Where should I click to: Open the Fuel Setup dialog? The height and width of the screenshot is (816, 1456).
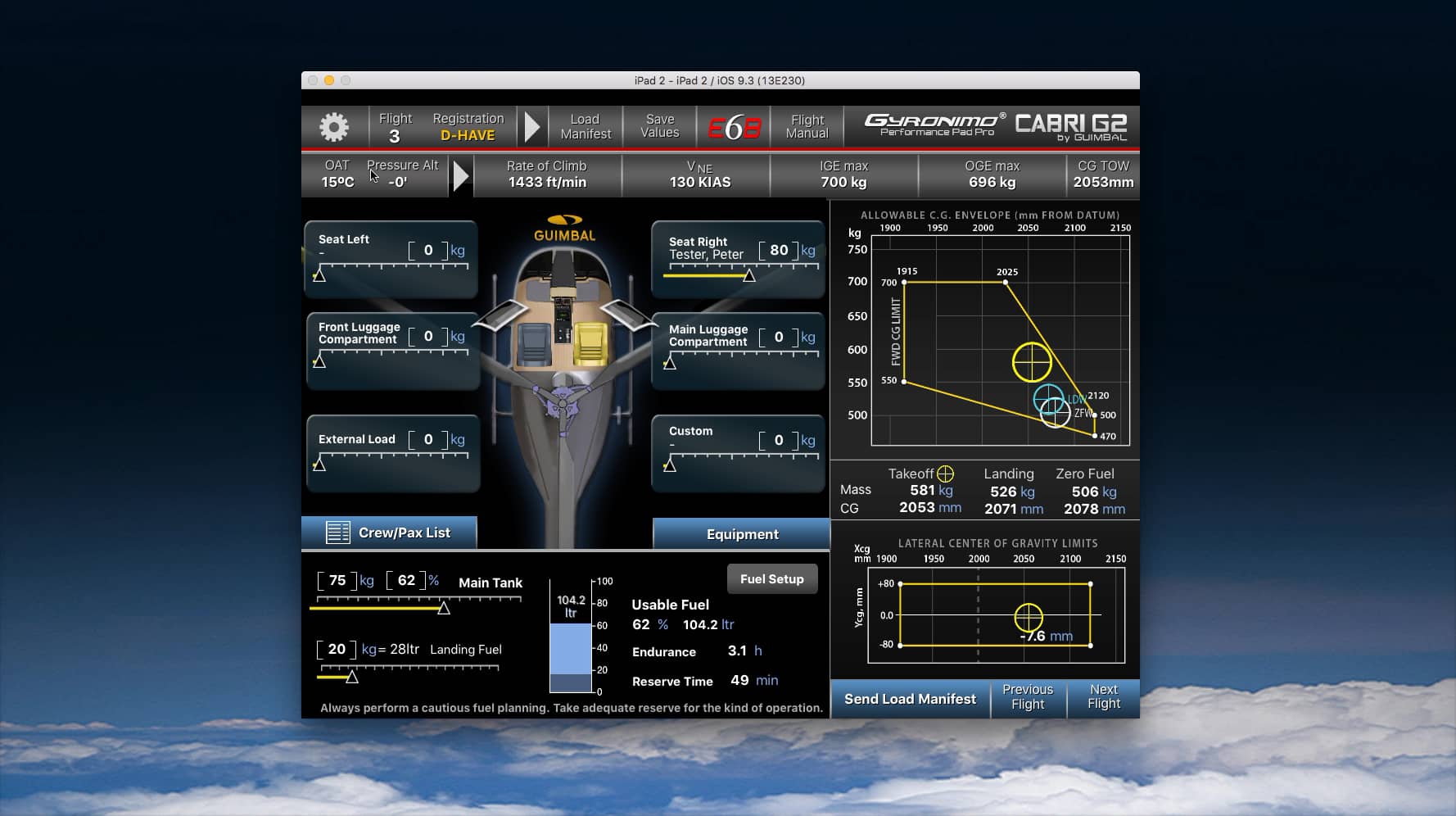click(x=771, y=578)
